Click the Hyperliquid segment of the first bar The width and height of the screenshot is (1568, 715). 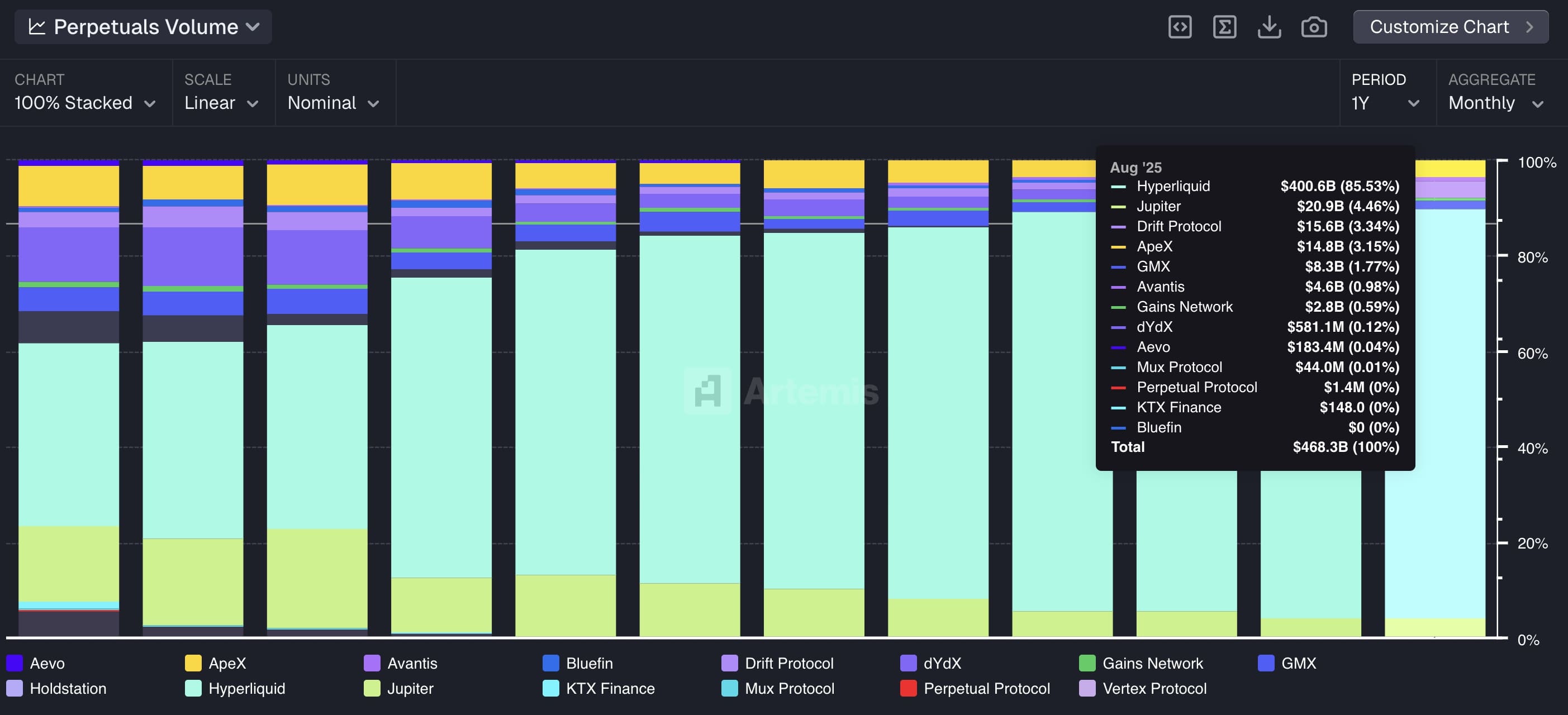point(69,435)
